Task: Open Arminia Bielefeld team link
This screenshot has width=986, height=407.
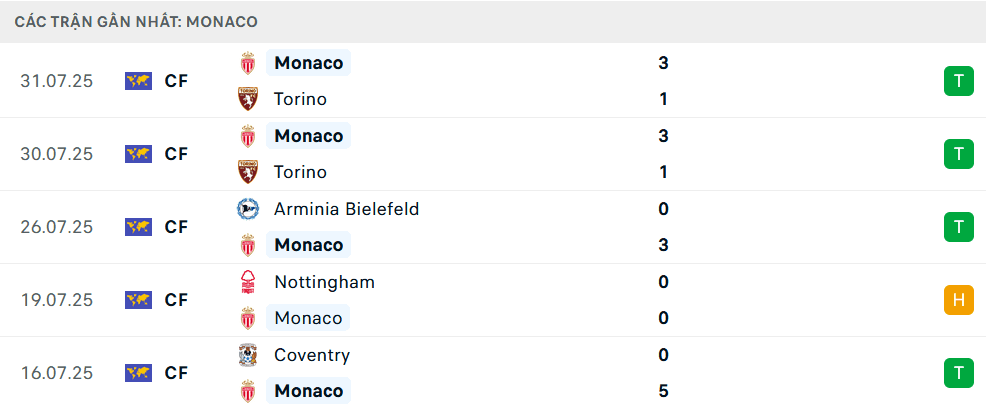Action: pos(346,209)
